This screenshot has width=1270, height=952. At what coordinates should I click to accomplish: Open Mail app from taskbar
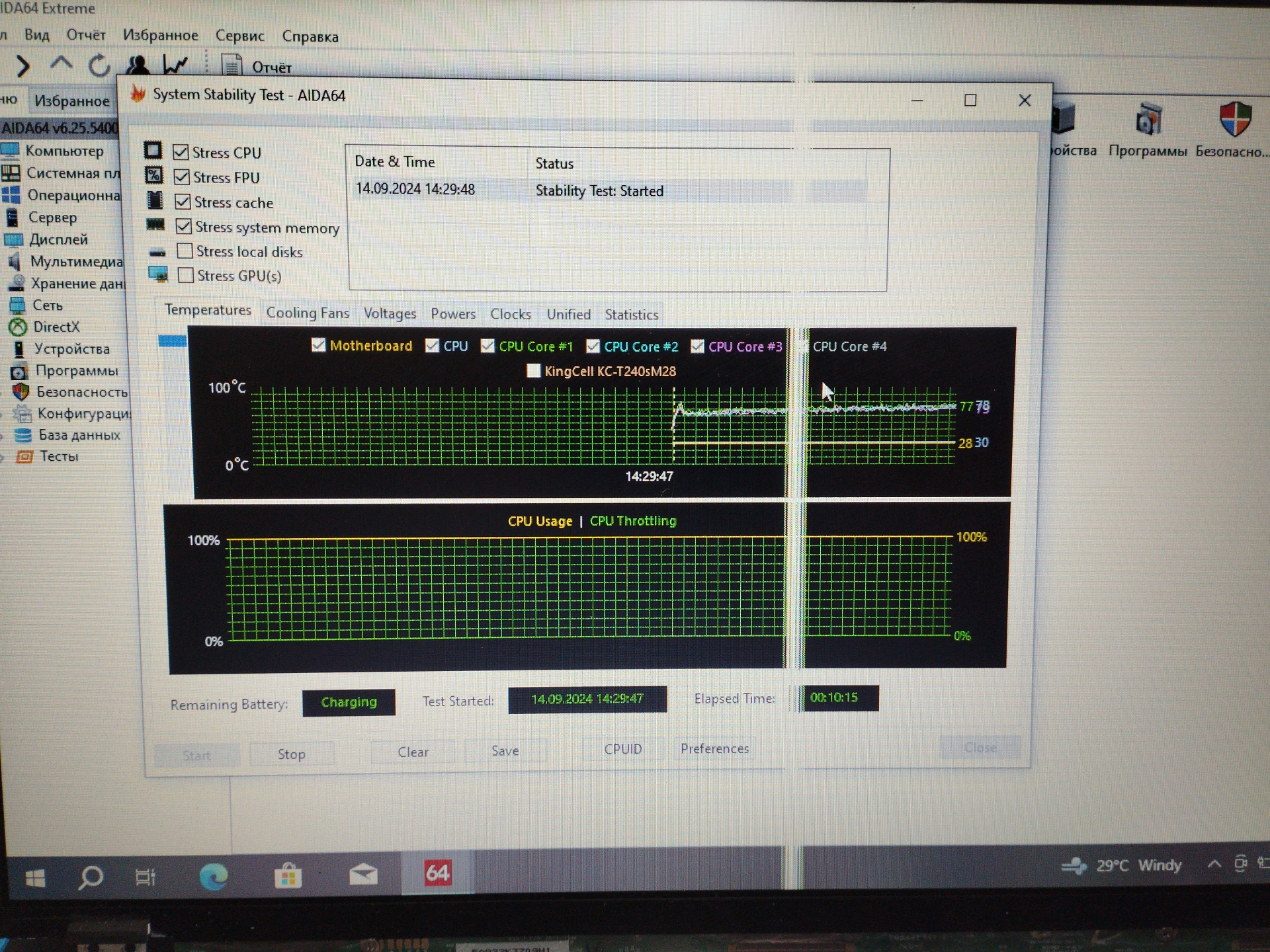click(x=363, y=875)
